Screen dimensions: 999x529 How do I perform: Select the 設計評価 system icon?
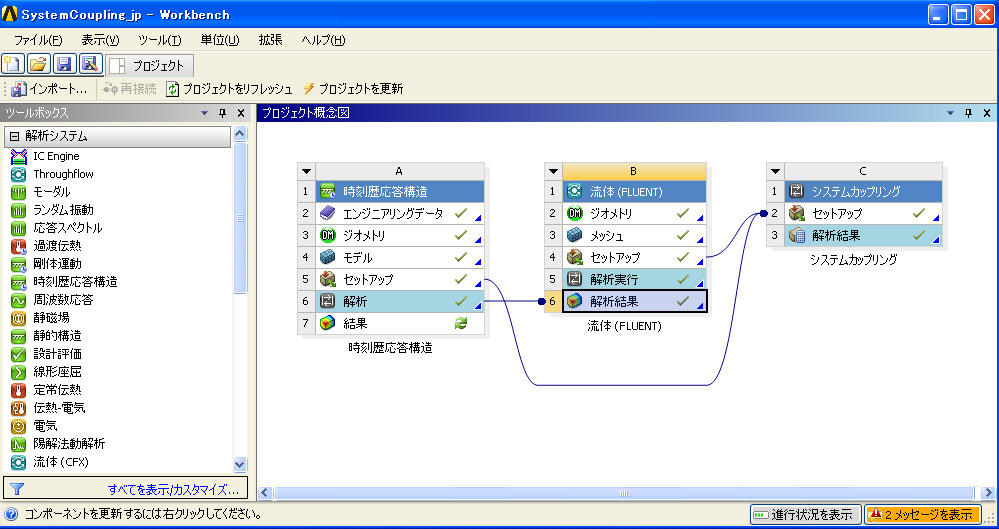(x=18, y=354)
